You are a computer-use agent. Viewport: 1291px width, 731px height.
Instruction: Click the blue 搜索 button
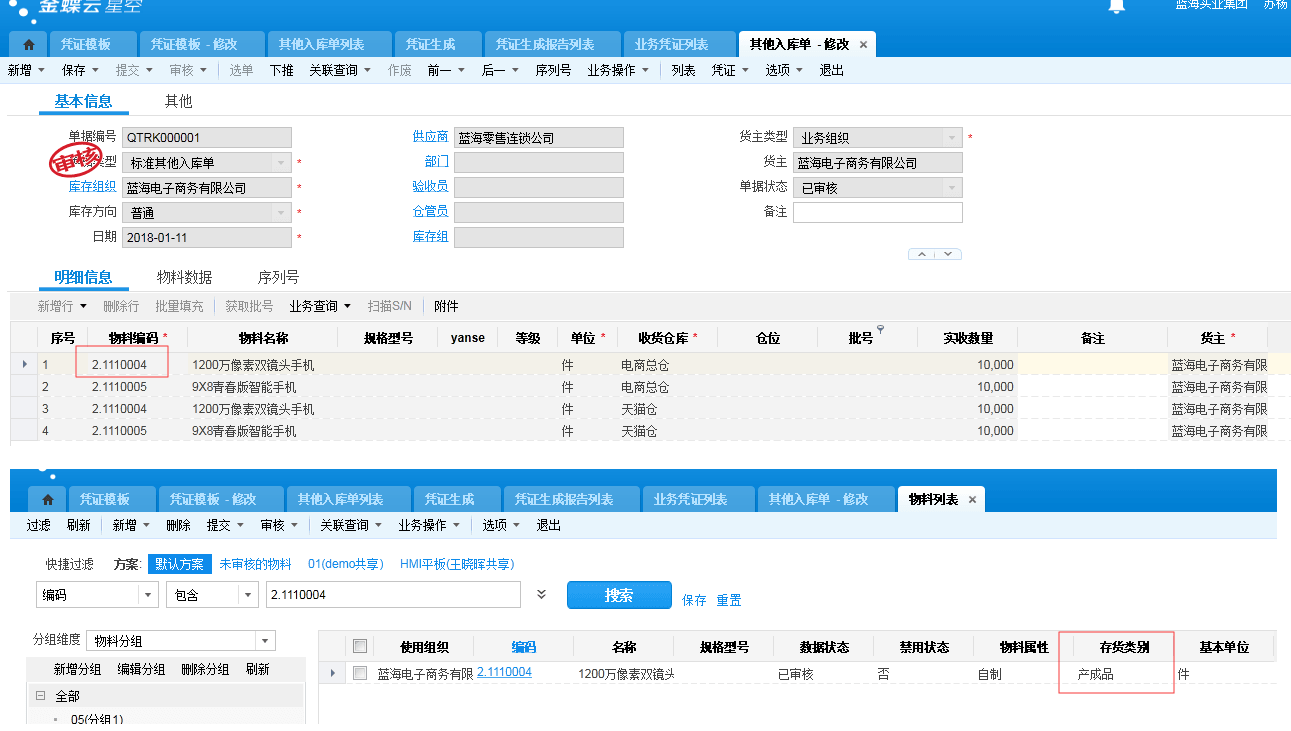click(618, 595)
